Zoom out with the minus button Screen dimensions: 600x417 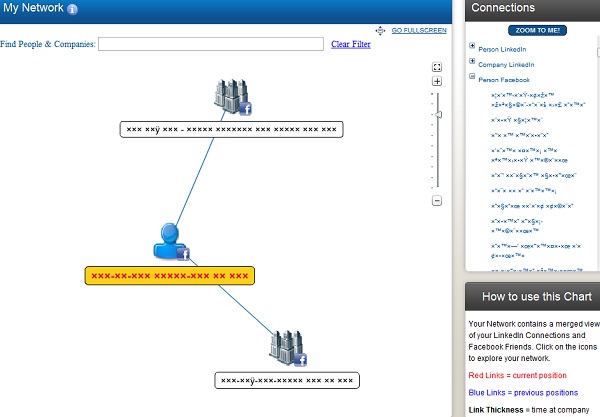tap(437, 200)
